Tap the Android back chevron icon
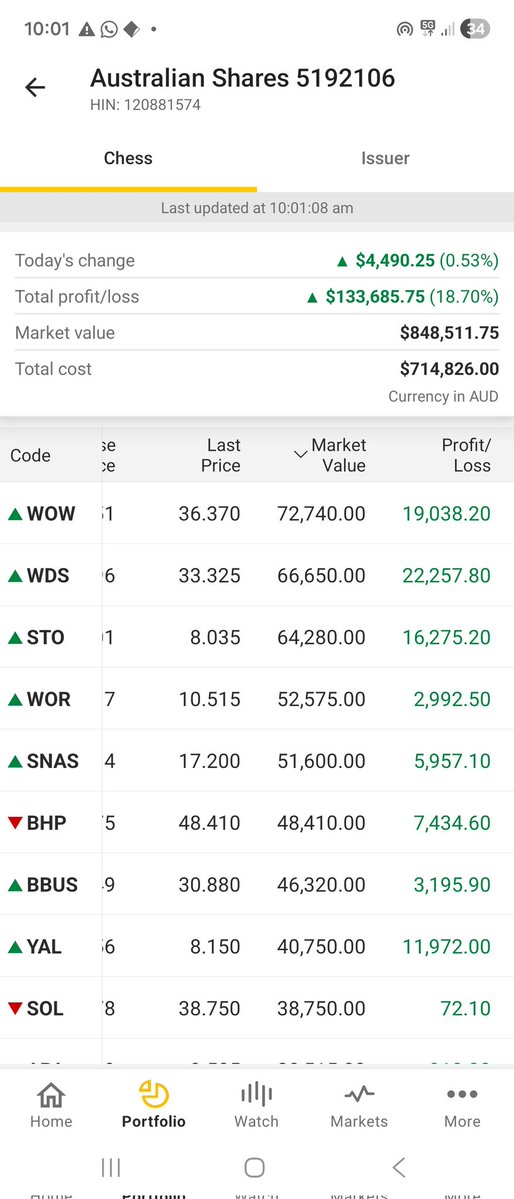This screenshot has height=1199, width=514. (398, 1167)
